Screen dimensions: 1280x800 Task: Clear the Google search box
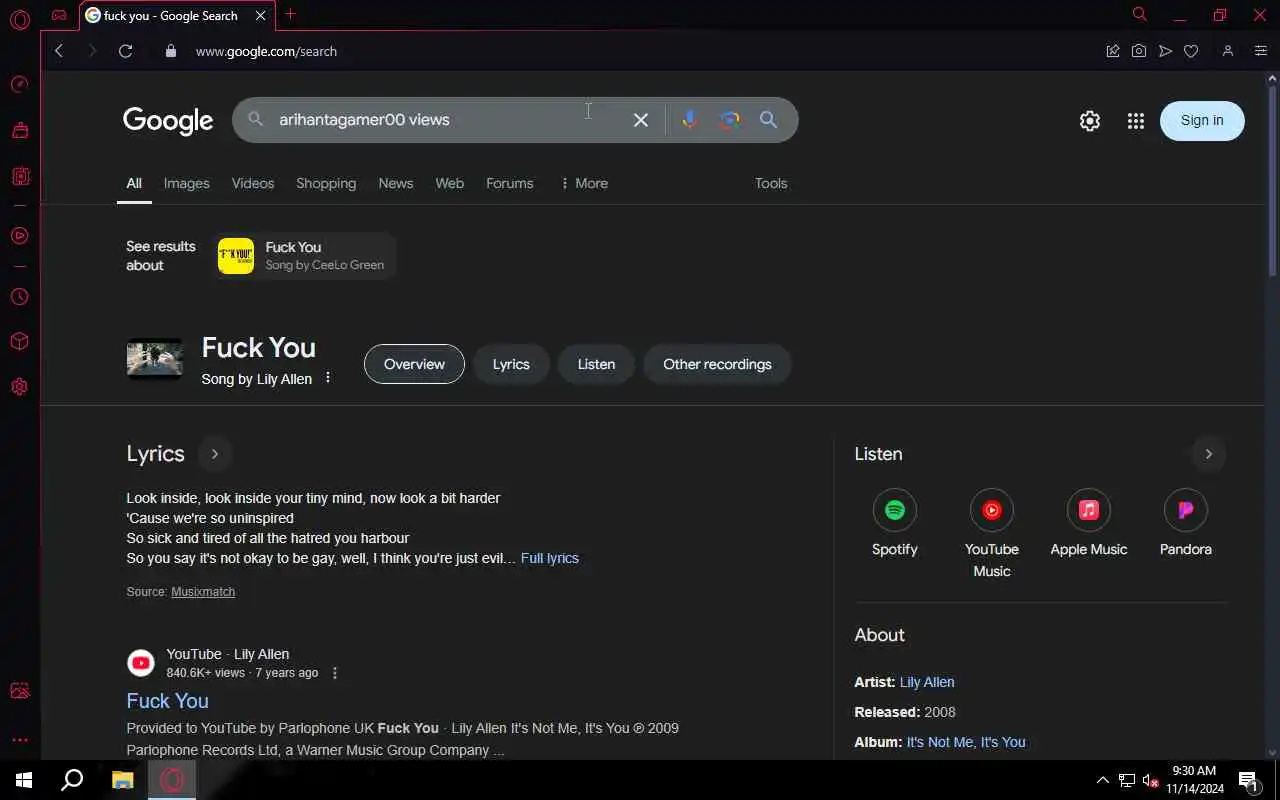641,120
